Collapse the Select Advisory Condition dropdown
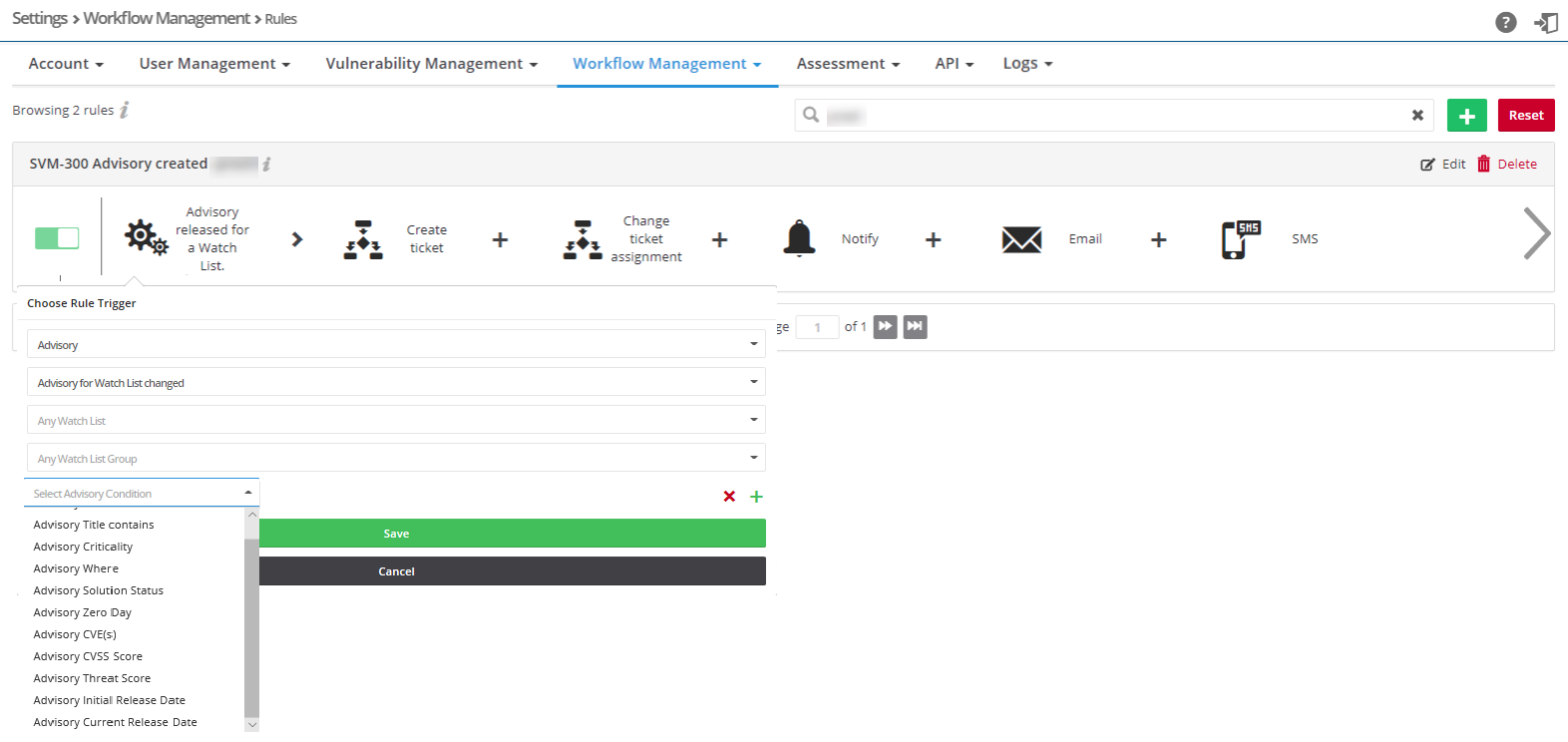The image size is (1568, 742). coord(142,493)
